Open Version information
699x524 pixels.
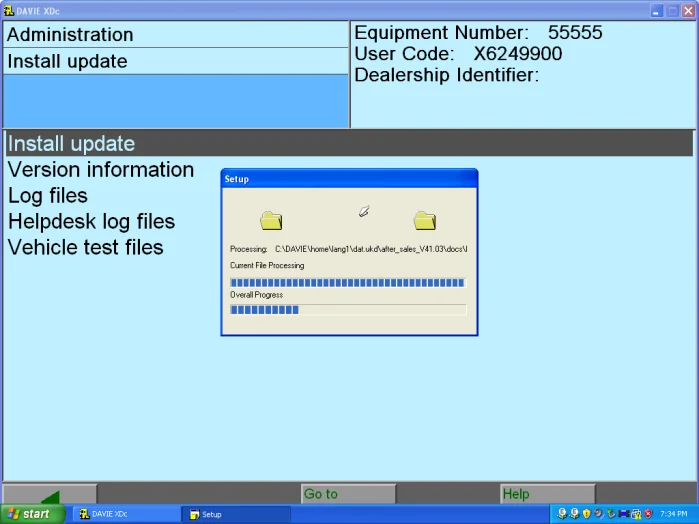coord(101,169)
